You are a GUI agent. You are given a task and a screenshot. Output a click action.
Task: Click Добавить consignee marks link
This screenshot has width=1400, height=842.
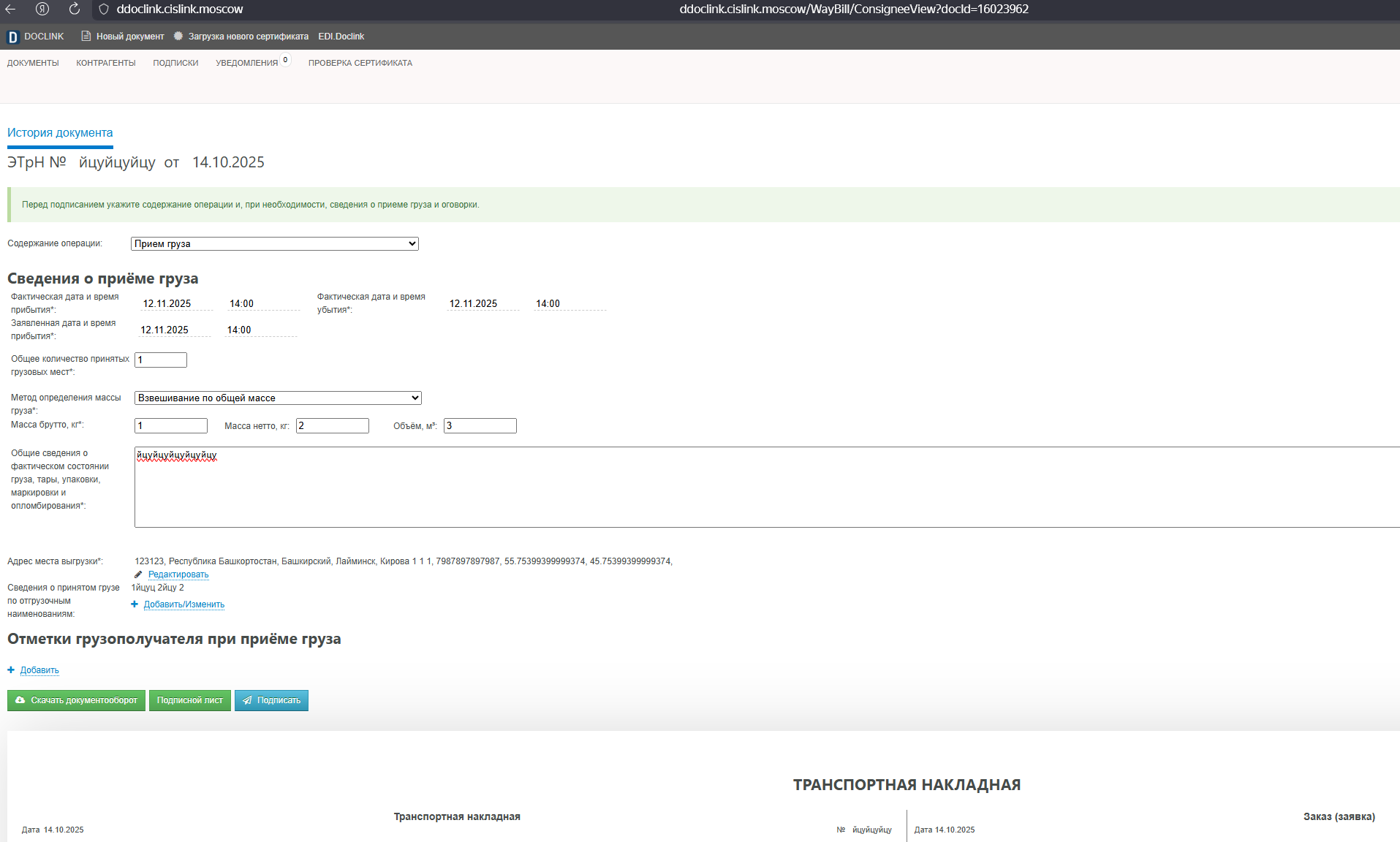point(39,670)
